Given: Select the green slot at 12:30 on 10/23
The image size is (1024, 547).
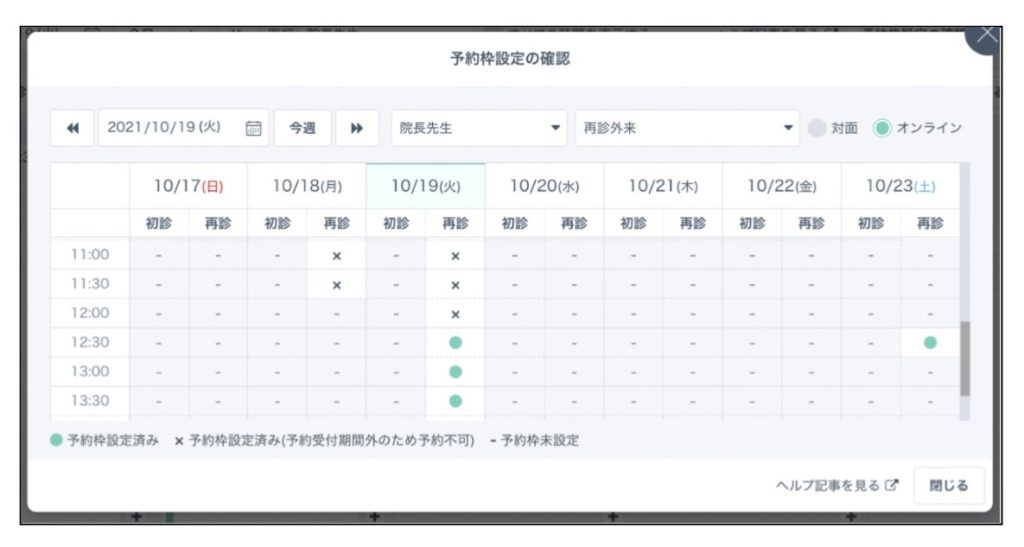Looking at the screenshot, I should [930, 342].
